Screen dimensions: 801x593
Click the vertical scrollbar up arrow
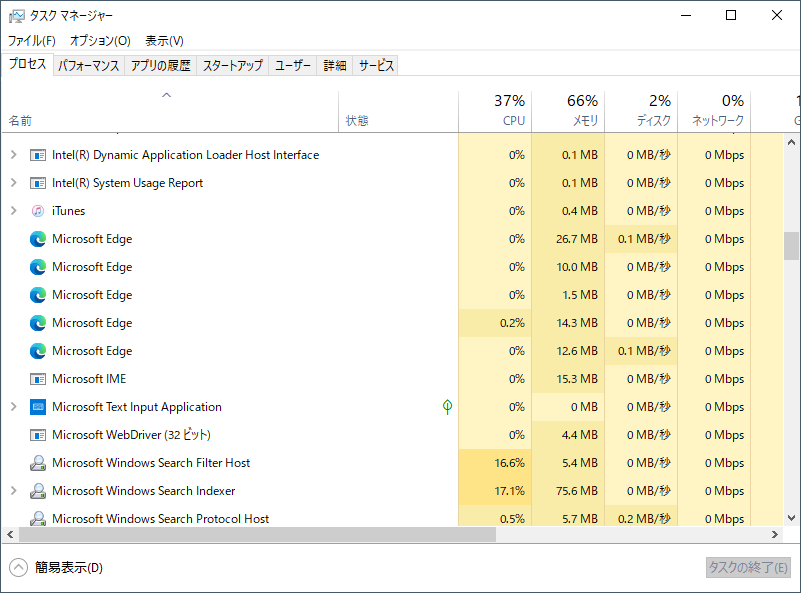[791, 142]
